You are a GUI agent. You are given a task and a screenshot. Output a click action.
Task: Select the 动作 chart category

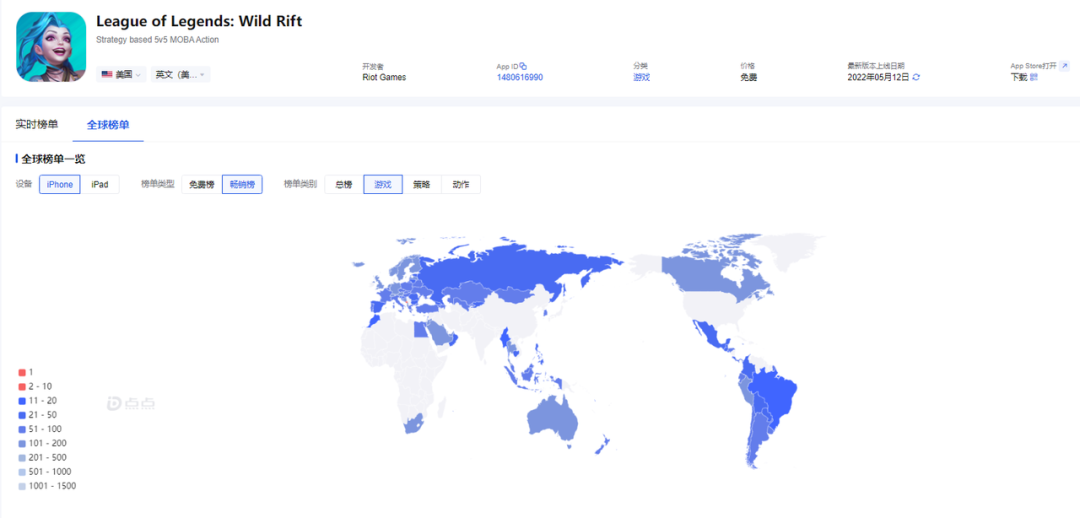click(x=461, y=185)
